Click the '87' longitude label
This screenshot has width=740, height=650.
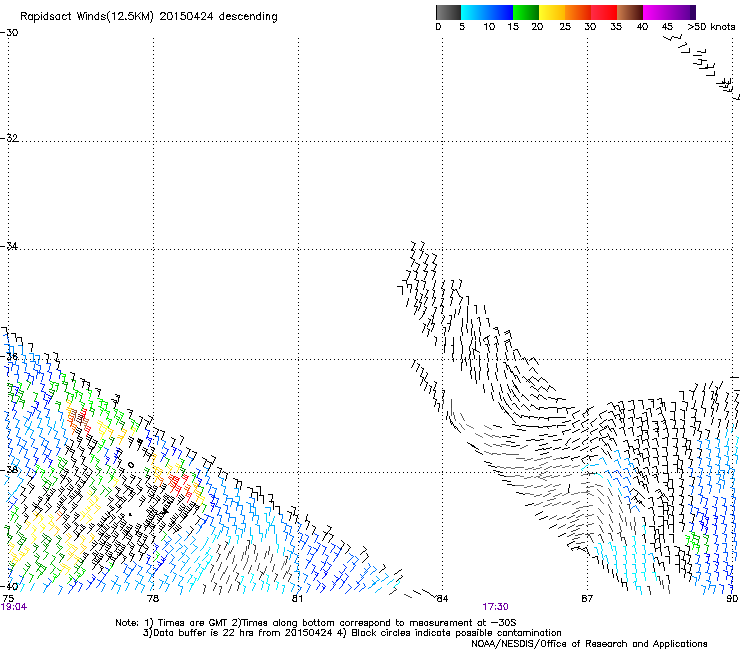click(587, 599)
